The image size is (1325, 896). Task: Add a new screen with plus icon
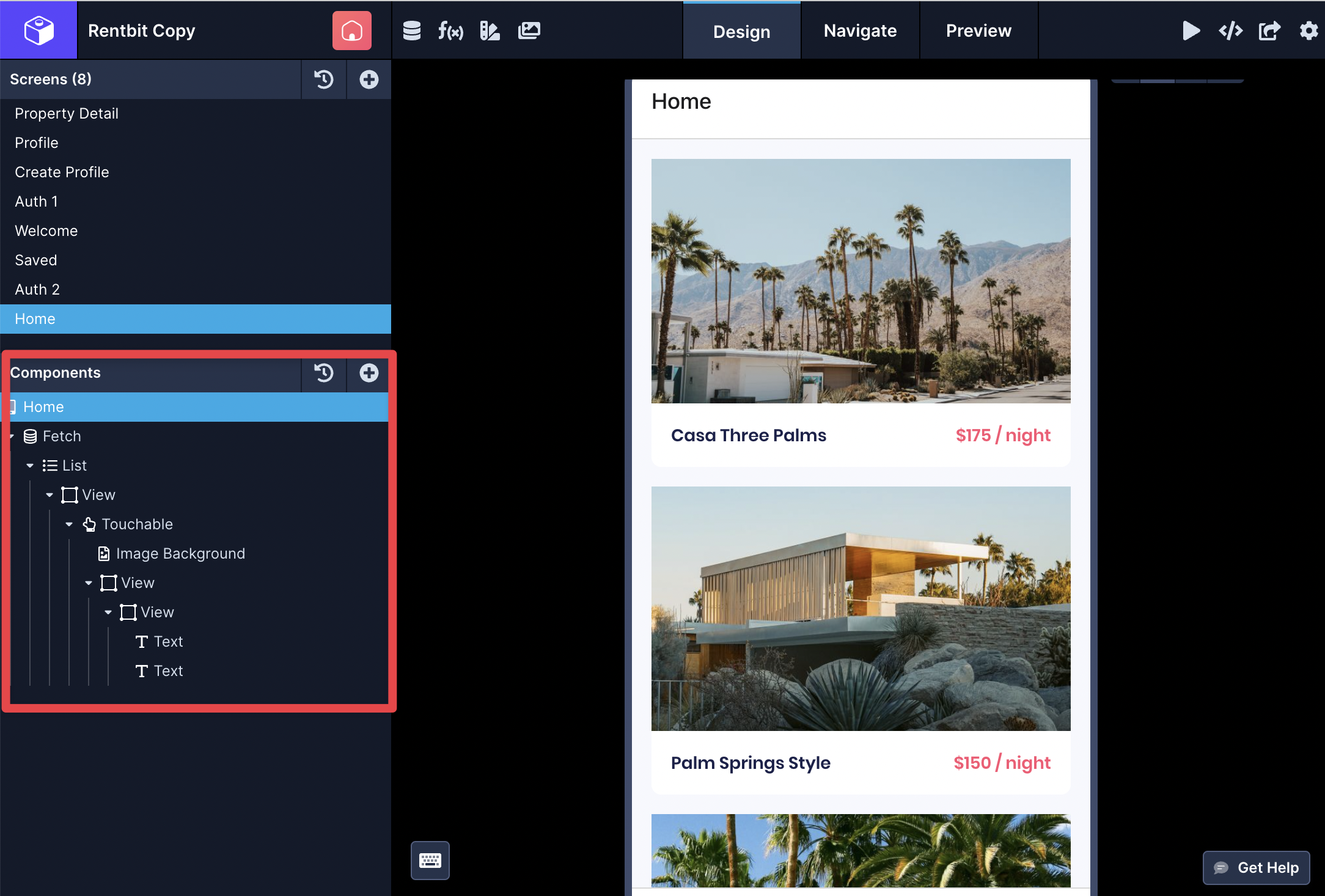point(369,79)
